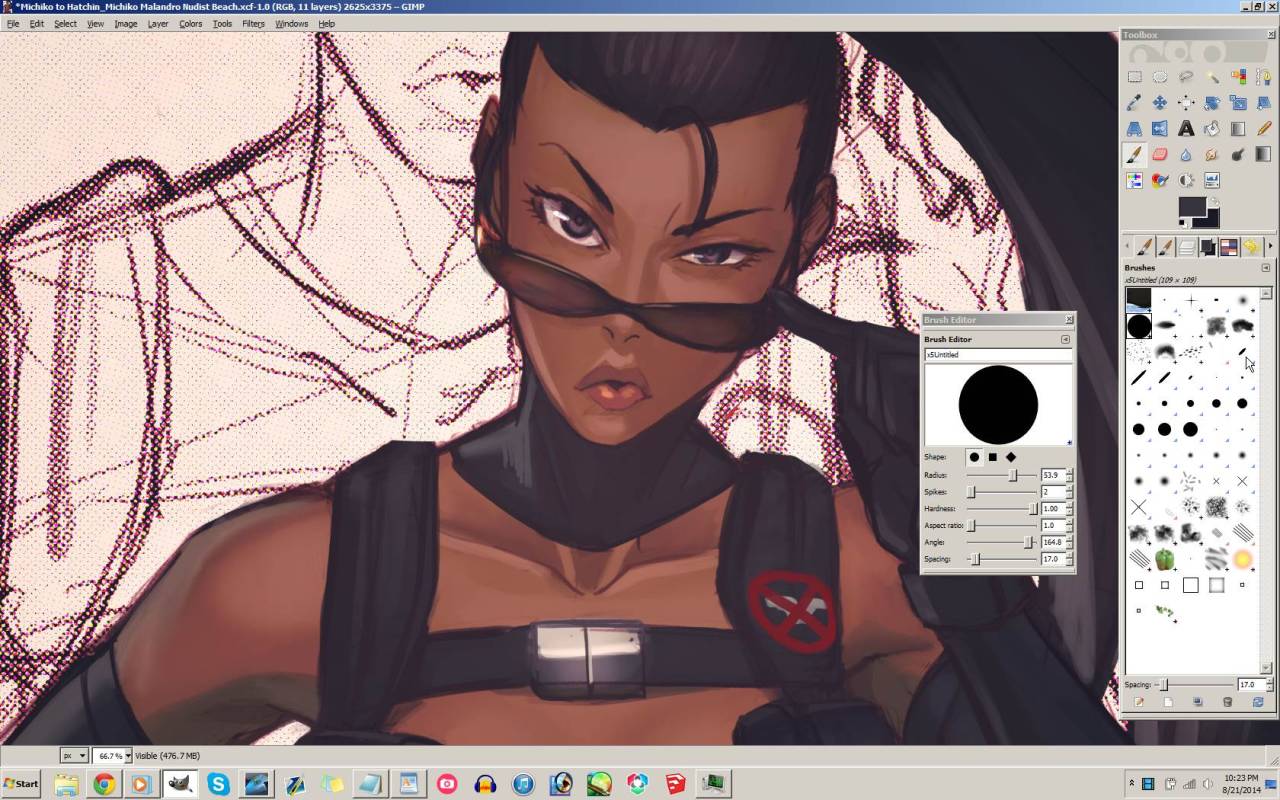Image resolution: width=1280 pixels, height=800 pixels.
Task: Choose diamond brush shape in Brush Editor
Action: click(x=1011, y=457)
